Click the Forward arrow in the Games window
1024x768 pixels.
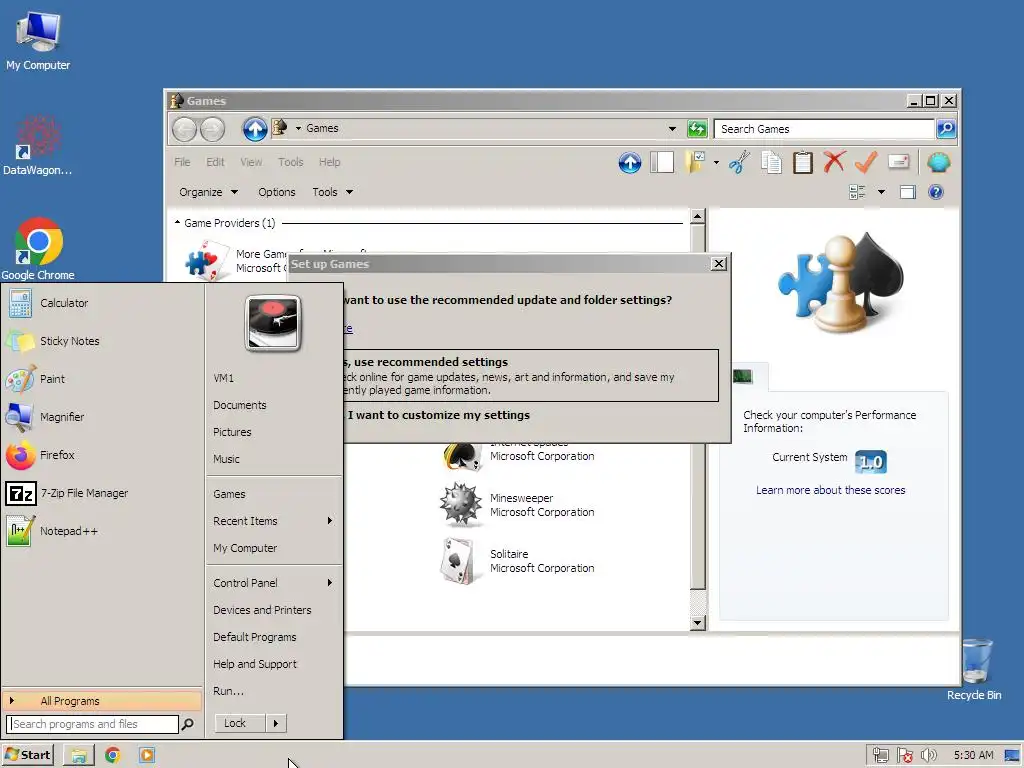(x=212, y=129)
